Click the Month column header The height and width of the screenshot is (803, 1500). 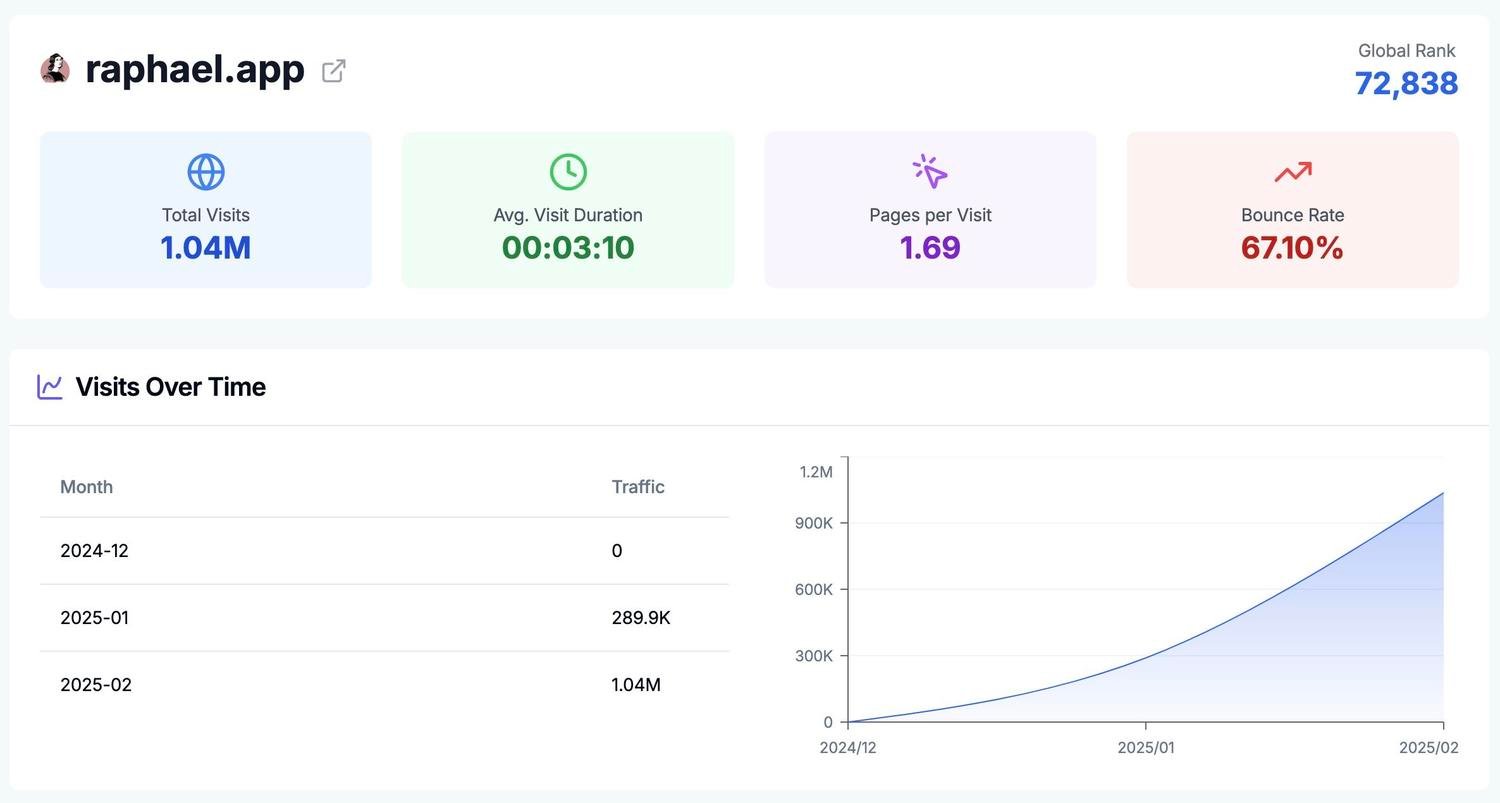(x=87, y=487)
